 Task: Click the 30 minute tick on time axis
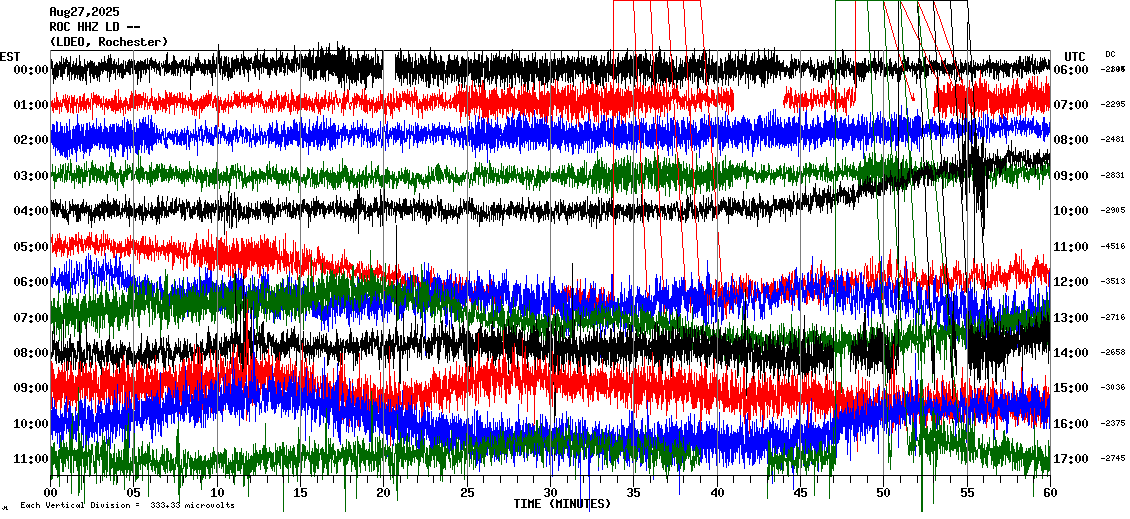[x=550, y=493]
